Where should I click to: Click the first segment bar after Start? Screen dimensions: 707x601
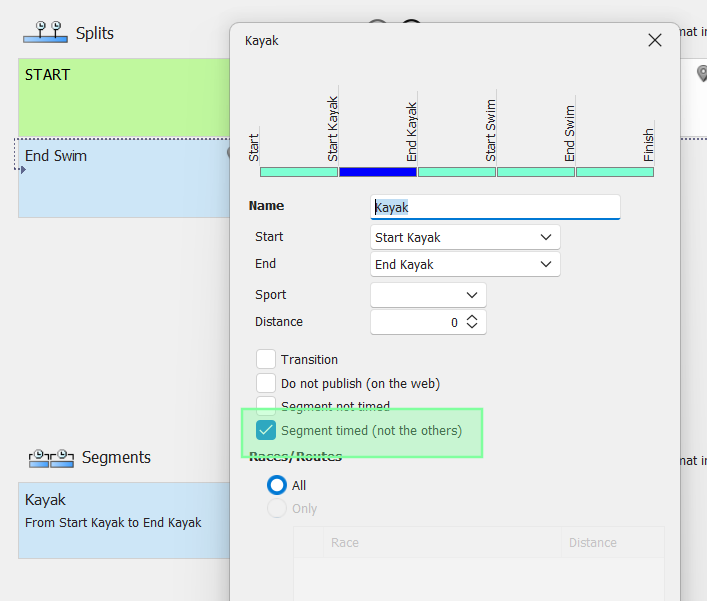coord(299,172)
